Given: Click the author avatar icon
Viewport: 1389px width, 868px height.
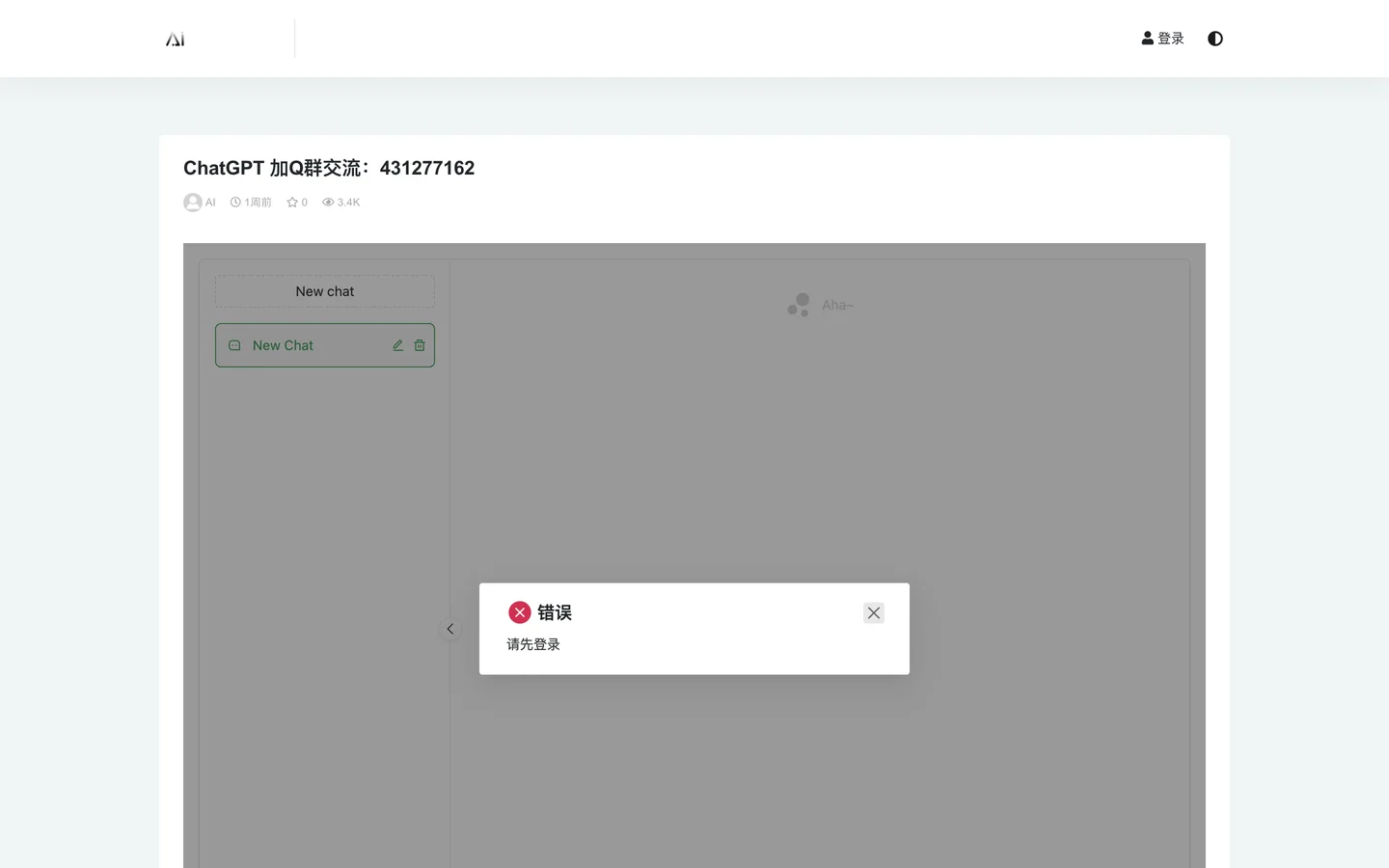Looking at the screenshot, I should (x=193, y=203).
